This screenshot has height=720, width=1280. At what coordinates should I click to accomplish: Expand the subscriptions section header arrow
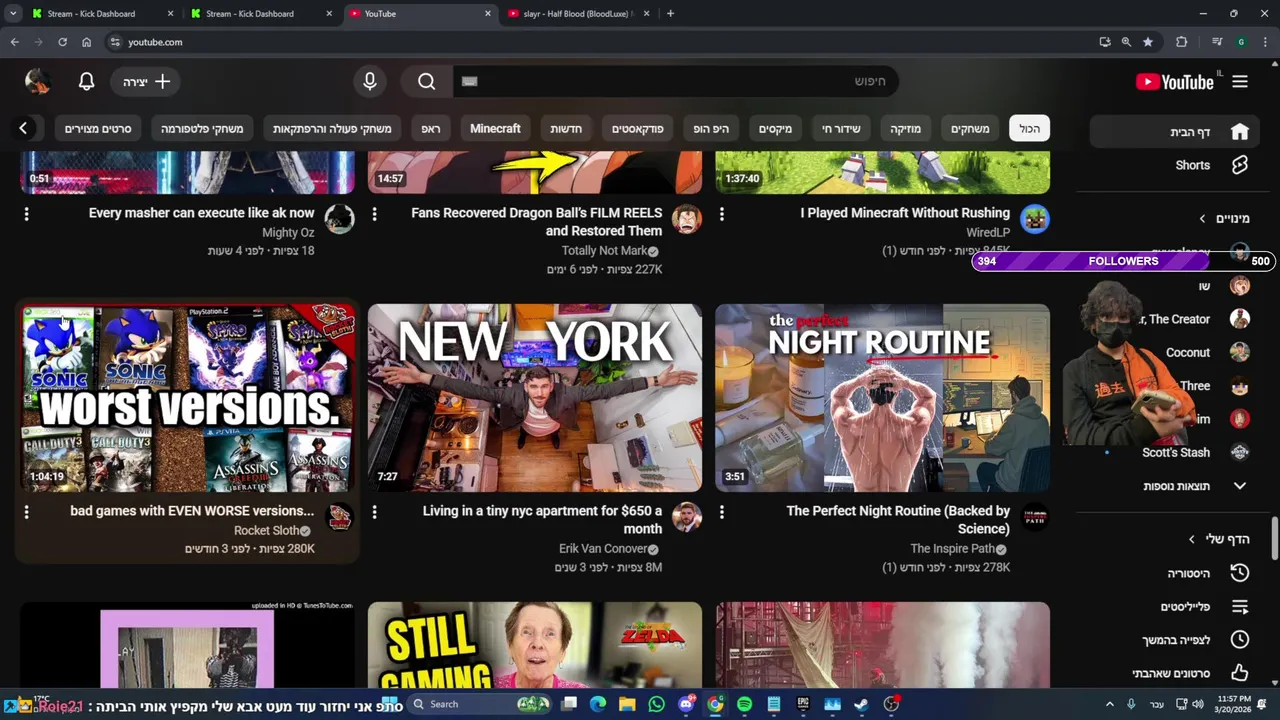click(x=1203, y=218)
